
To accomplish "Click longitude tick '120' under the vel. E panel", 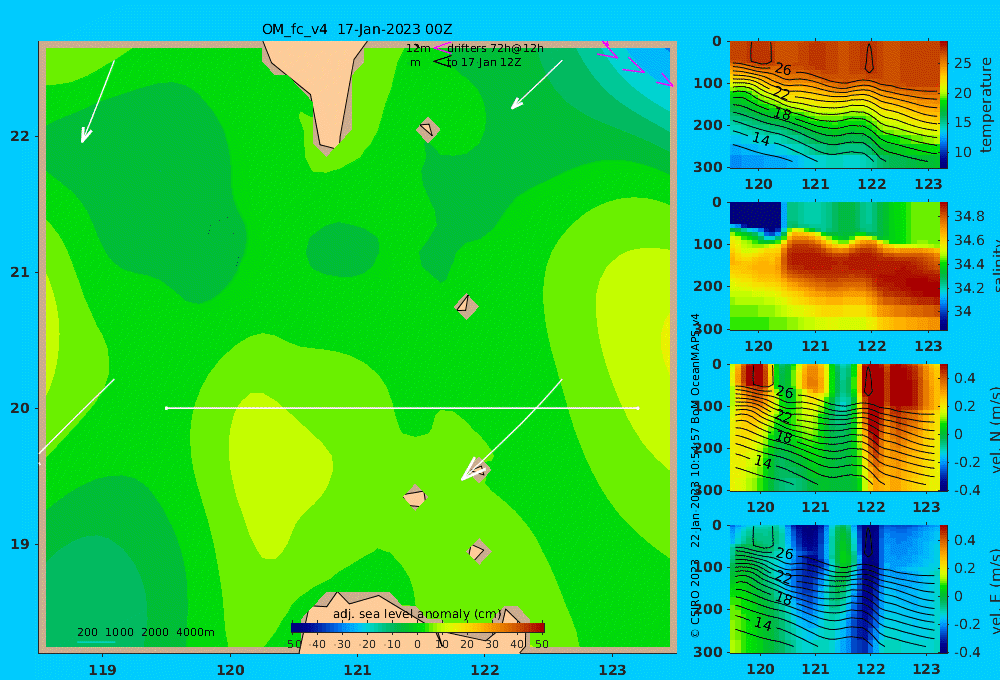I will (760, 669).
